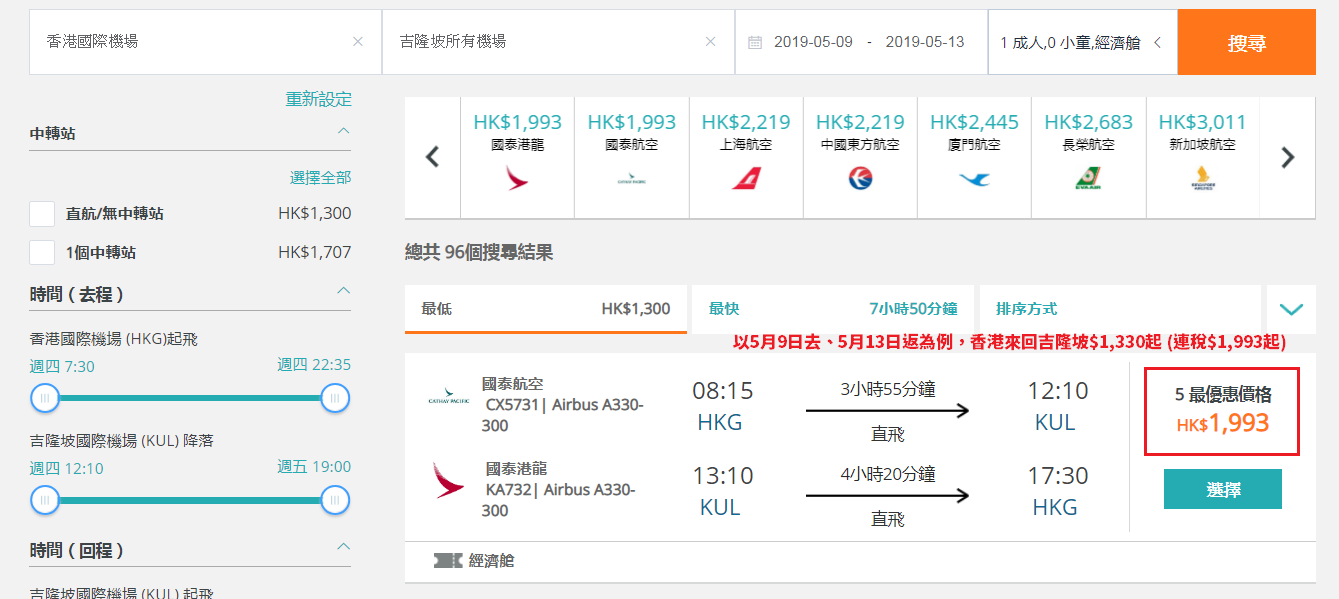Go to previous airlines with left arrow
1339x599 pixels.
433,157
